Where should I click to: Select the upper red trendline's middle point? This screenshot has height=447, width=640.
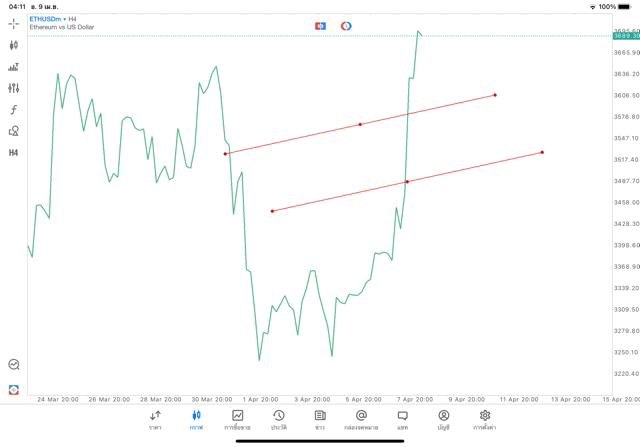[360, 124]
